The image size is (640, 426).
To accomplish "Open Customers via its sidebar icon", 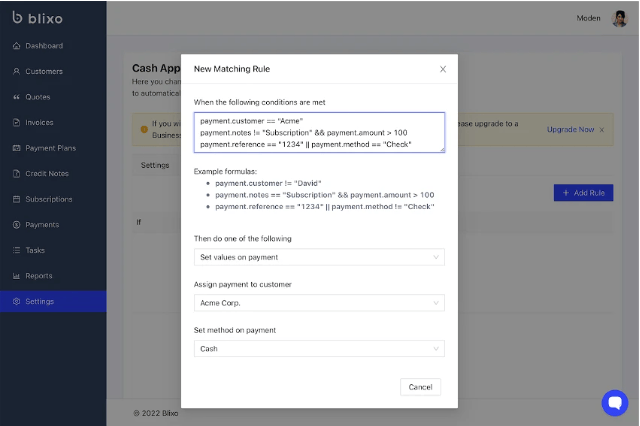I will pyautogui.click(x=16, y=72).
